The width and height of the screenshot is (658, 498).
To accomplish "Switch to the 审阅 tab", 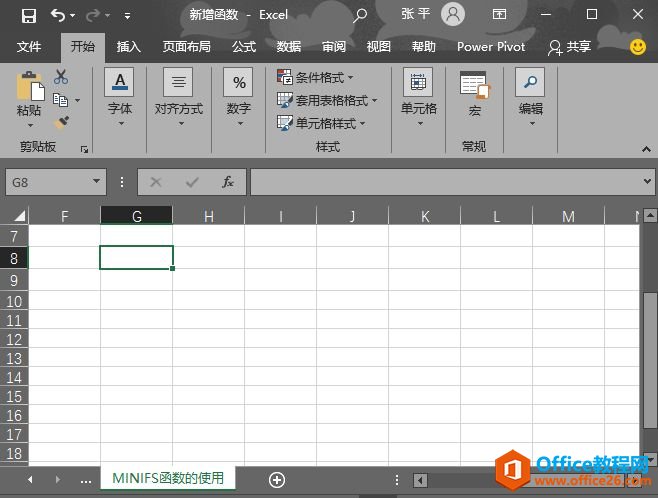I will coord(334,46).
